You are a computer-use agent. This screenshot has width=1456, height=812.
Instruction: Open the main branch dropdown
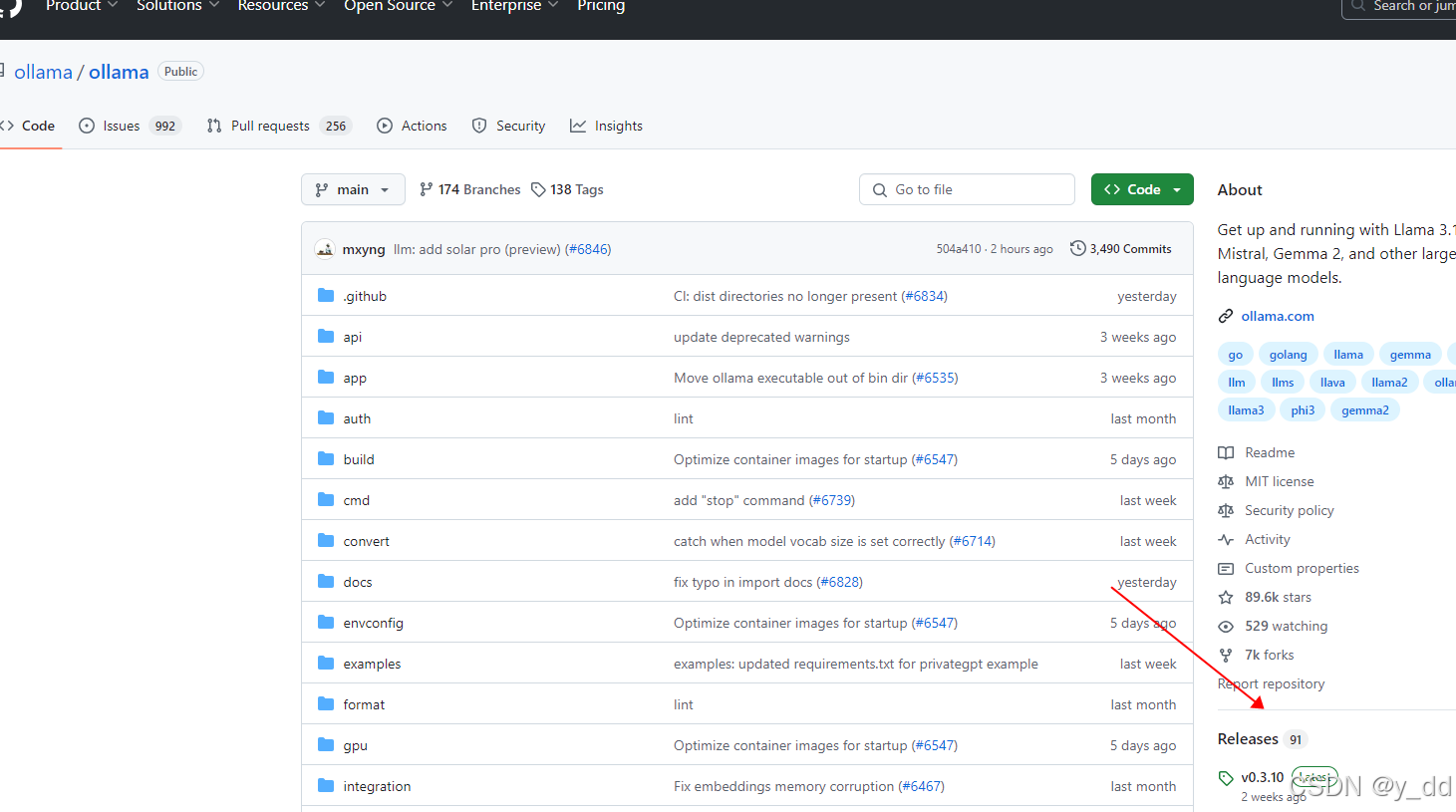(x=353, y=189)
